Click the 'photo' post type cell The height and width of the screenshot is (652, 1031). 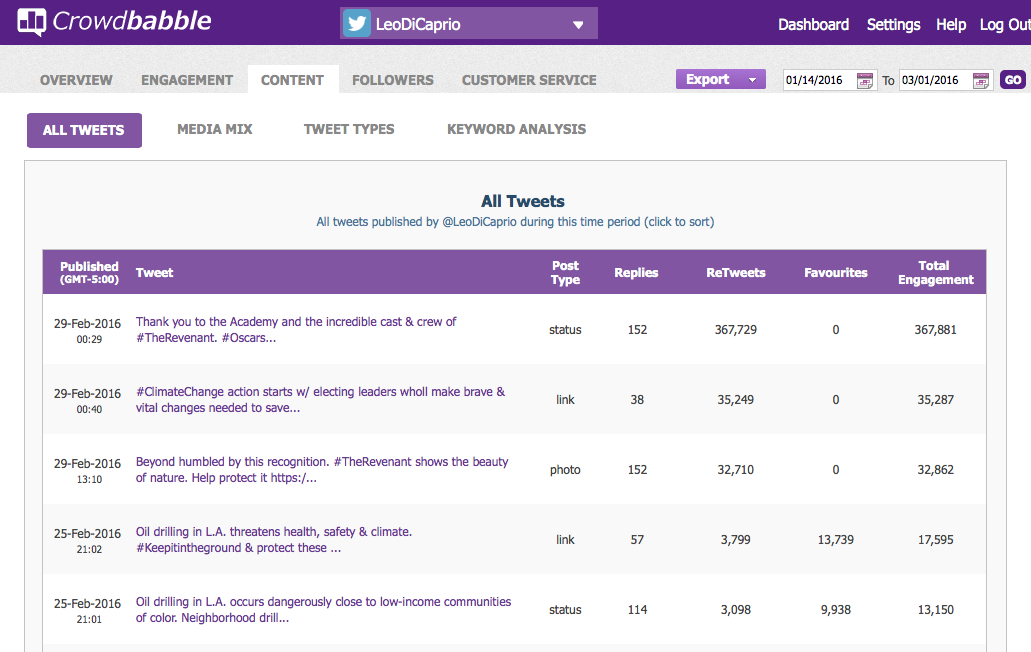pos(565,470)
